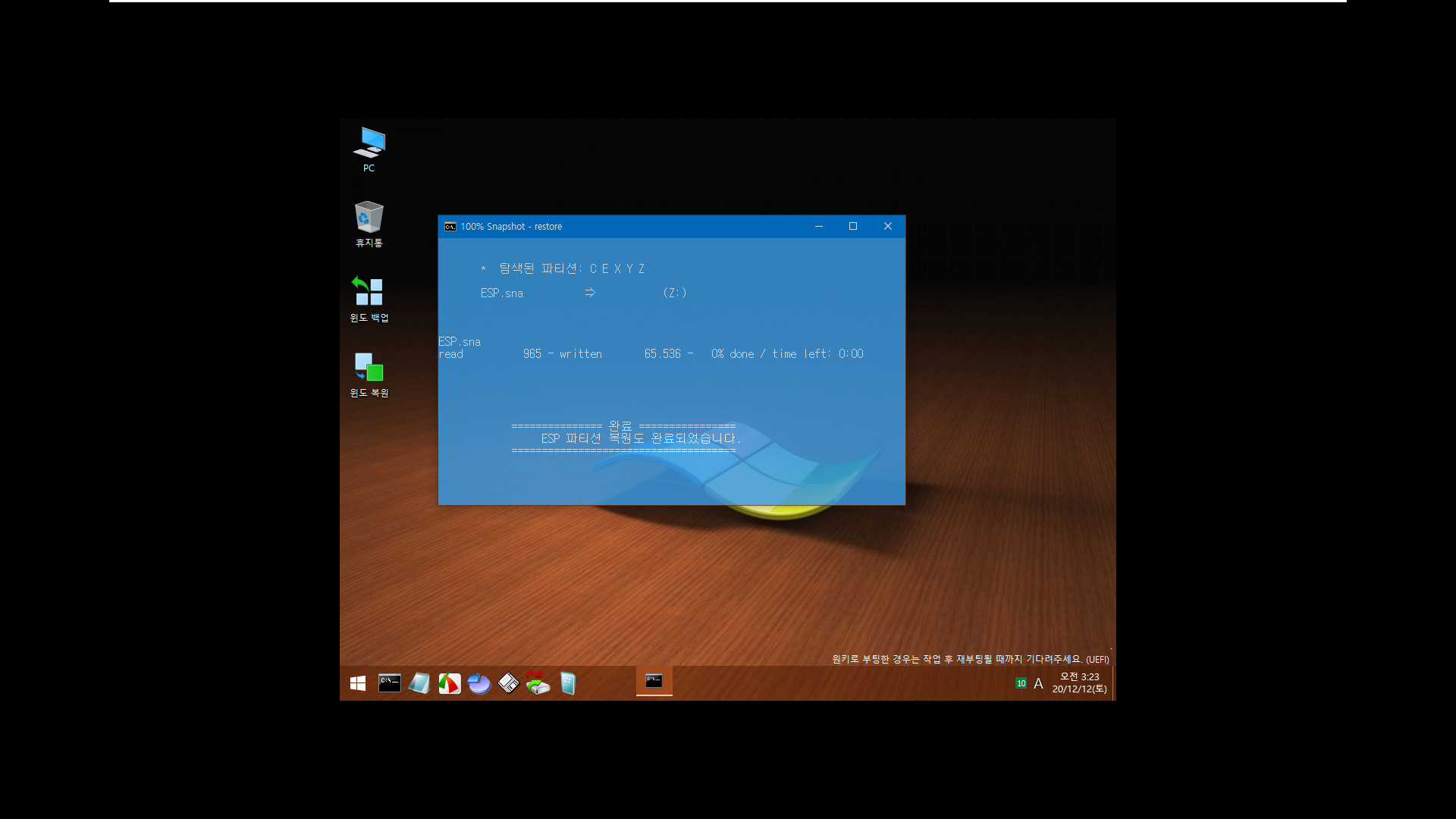This screenshot has height=819, width=1456.
Task: Launch the 윈도 복원 desktop shortcut
Action: pos(369,374)
